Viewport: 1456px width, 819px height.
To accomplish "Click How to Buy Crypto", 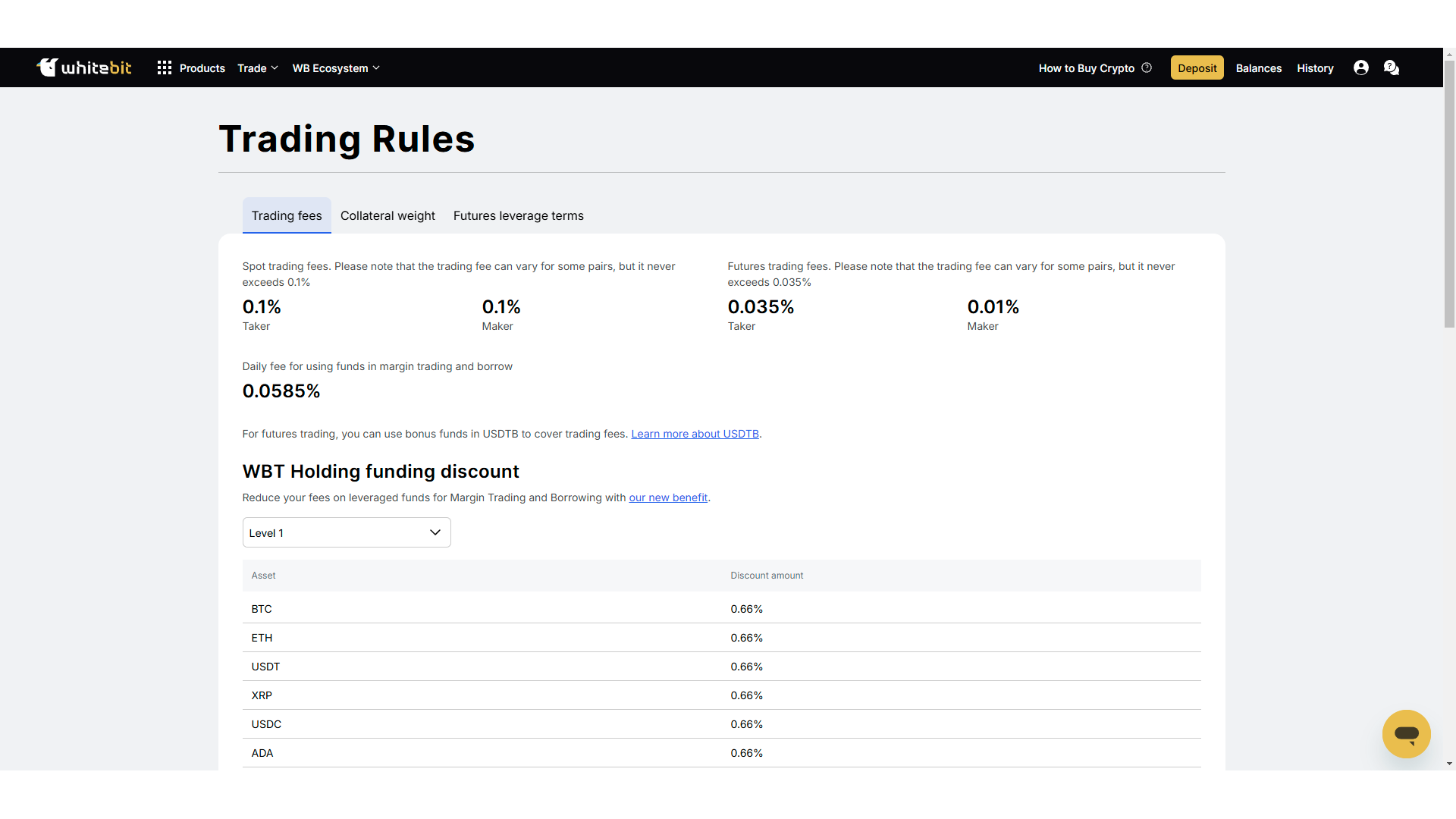I will pyautogui.click(x=1086, y=68).
